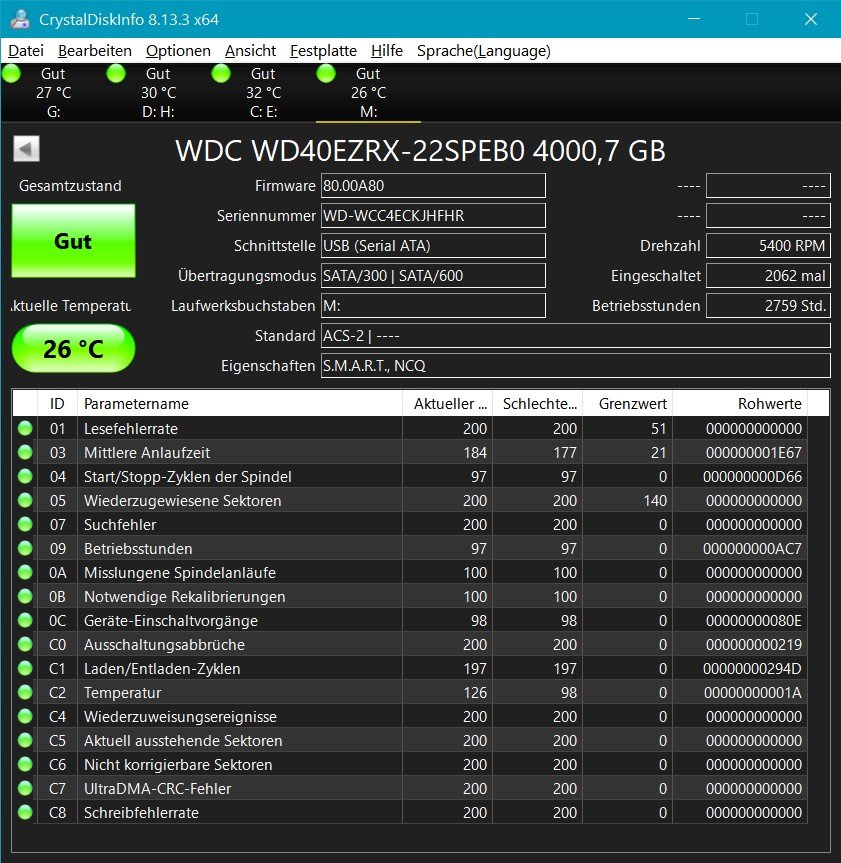
Task: Click disk title WDC WD40EZRX-22SPEB0
Action: 420,150
